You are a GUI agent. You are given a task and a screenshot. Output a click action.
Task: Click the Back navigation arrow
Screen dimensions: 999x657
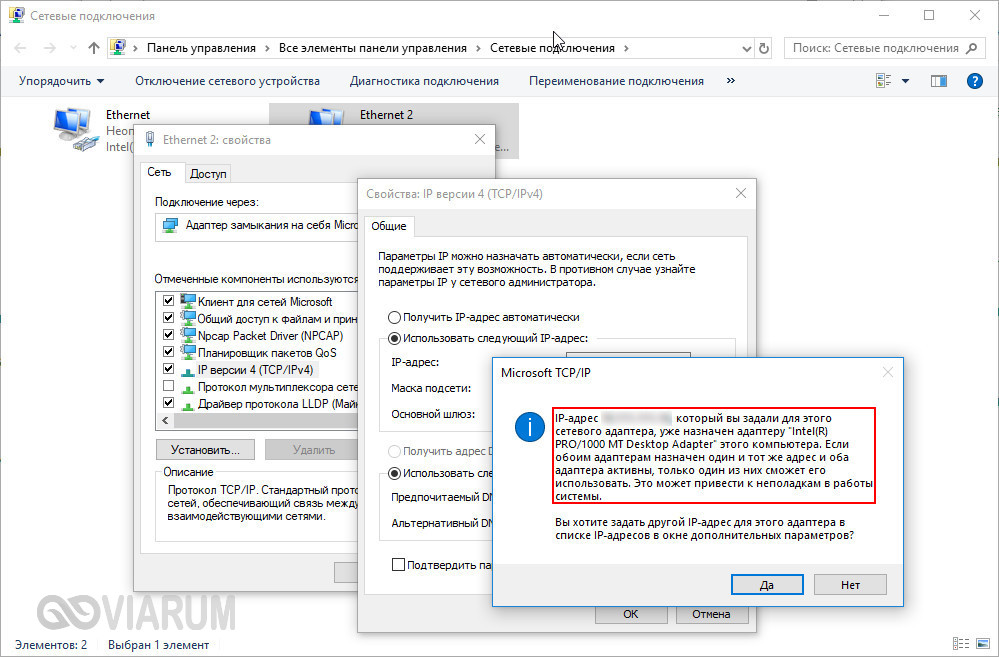click(20, 48)
